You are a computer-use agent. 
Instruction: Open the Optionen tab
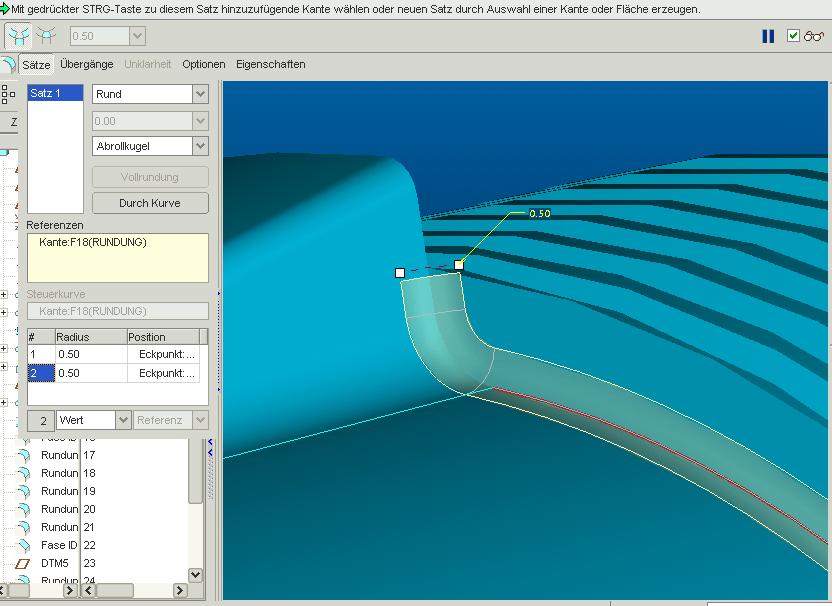(x=203, y=64)
